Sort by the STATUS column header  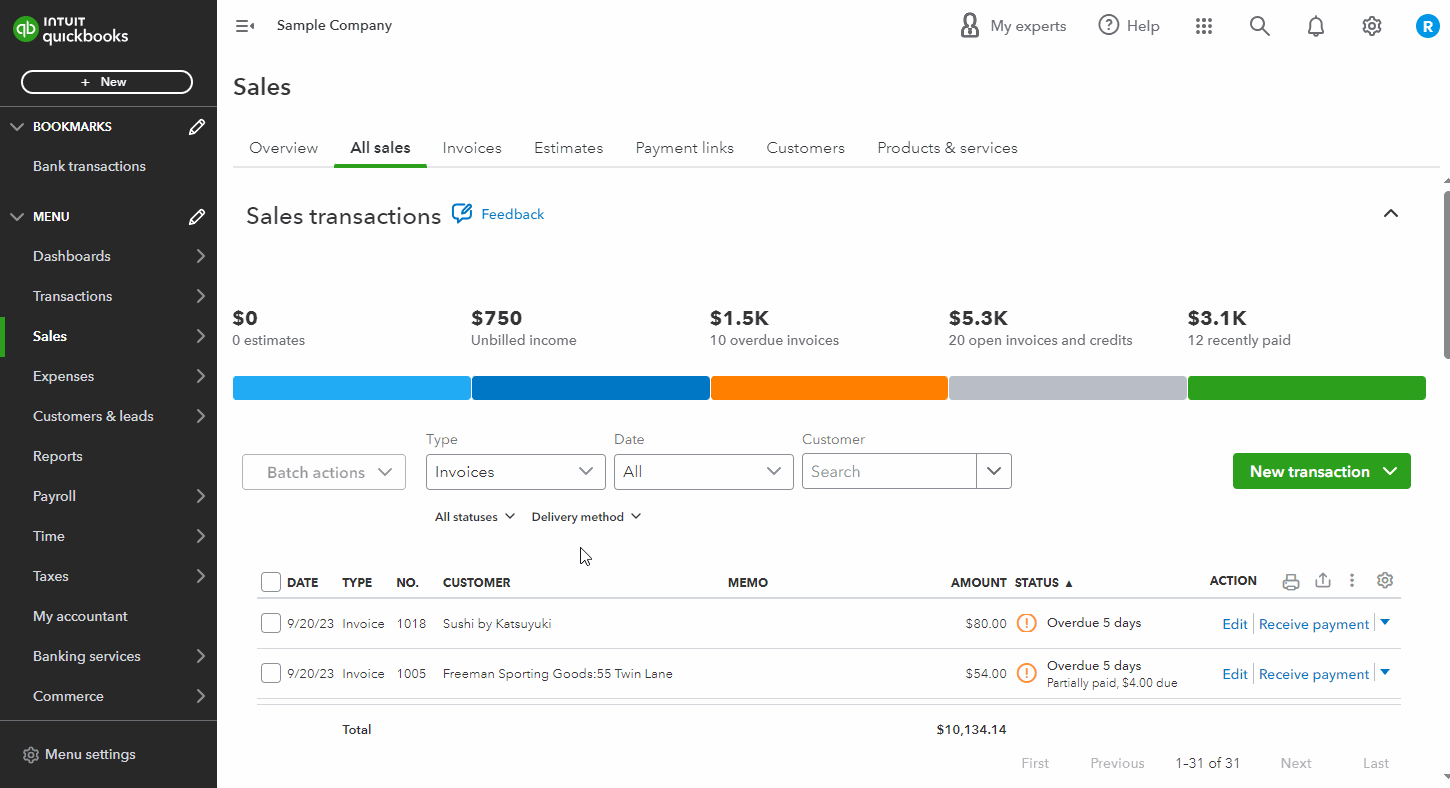tap(1043, 582)
